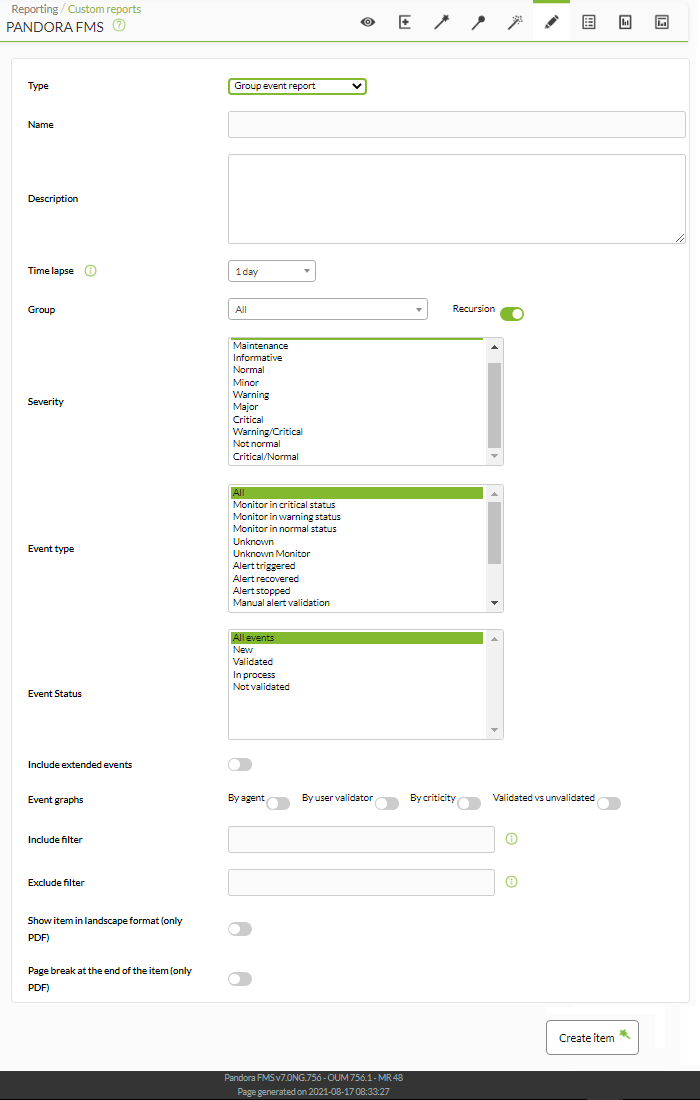Open the list items icon tab
700x1100 pixels.
pyautogui.click(x=588, y=22)
